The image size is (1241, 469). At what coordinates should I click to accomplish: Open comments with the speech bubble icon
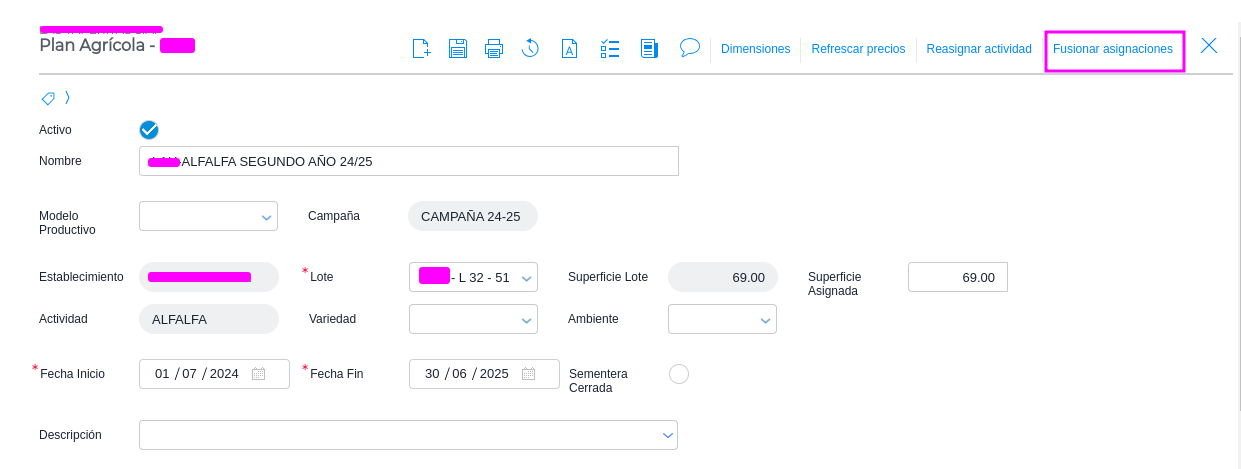point(689,47)
